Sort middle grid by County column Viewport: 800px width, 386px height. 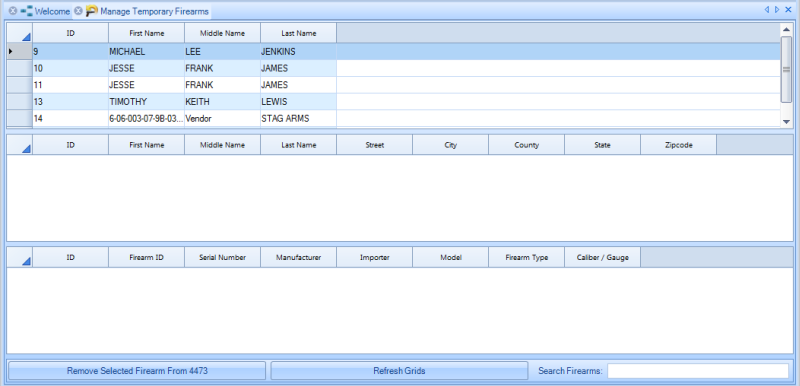527,145
